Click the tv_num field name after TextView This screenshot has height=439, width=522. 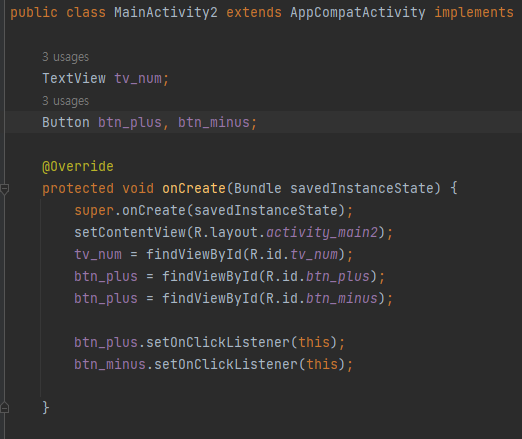(138, 79)
